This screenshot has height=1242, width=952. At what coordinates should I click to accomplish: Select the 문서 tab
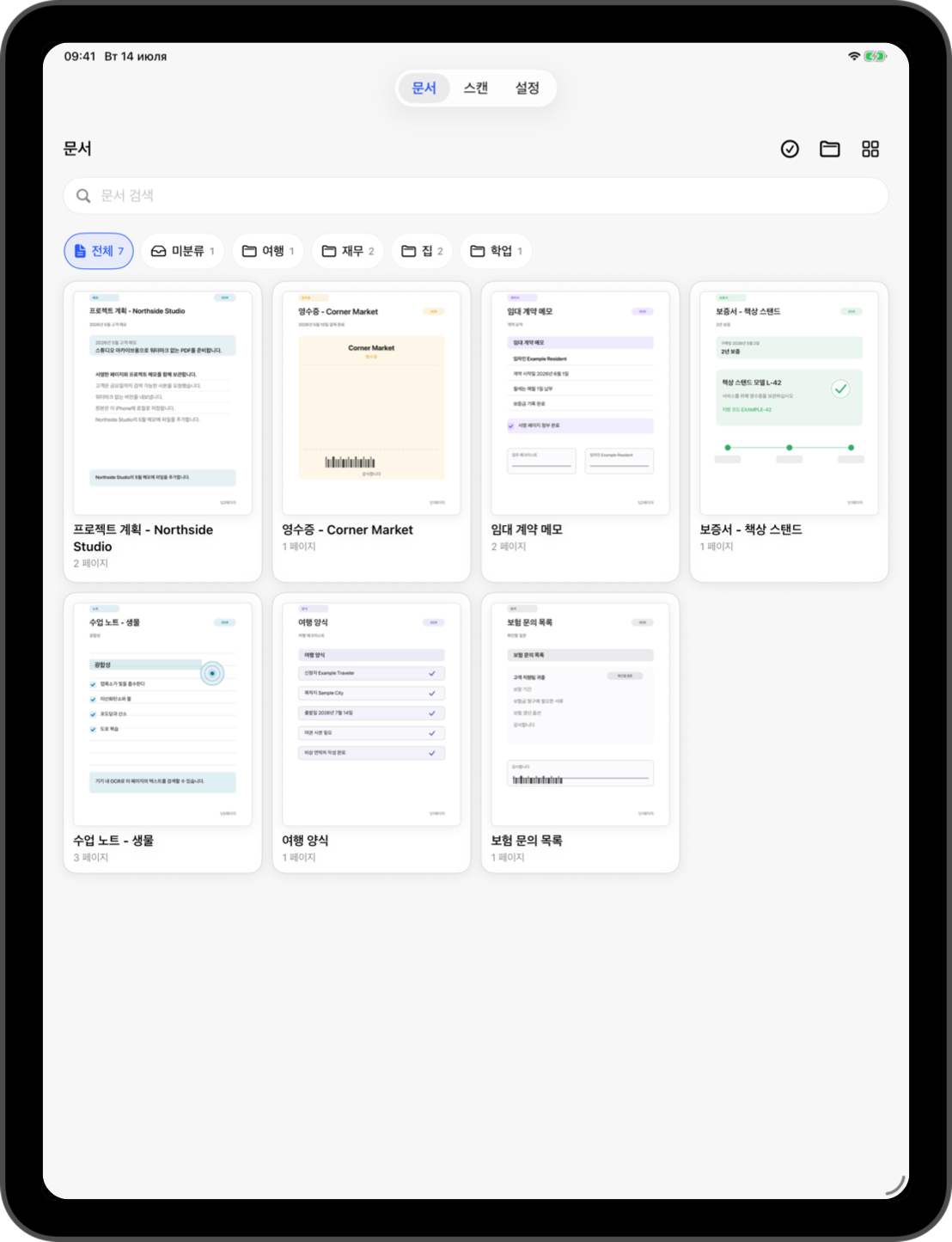(x=424, y=88)
